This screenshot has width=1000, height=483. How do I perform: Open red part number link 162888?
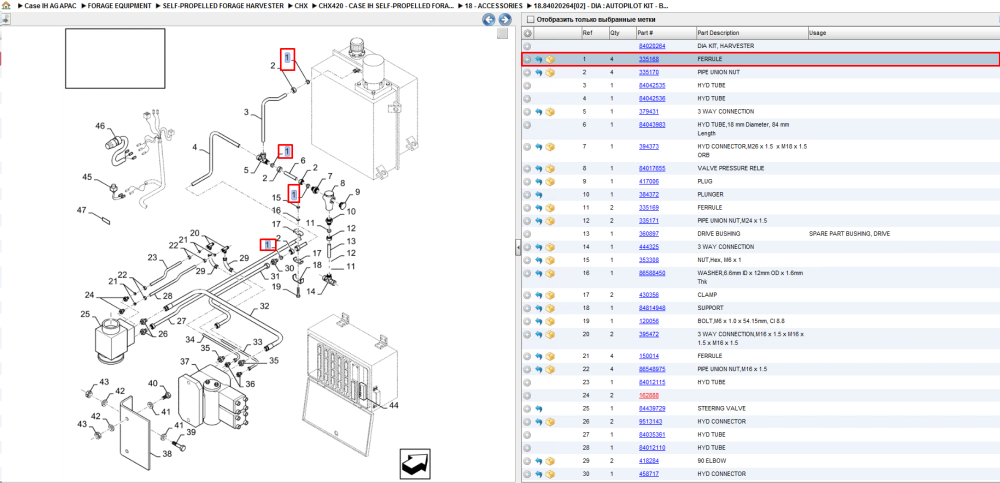649,396
